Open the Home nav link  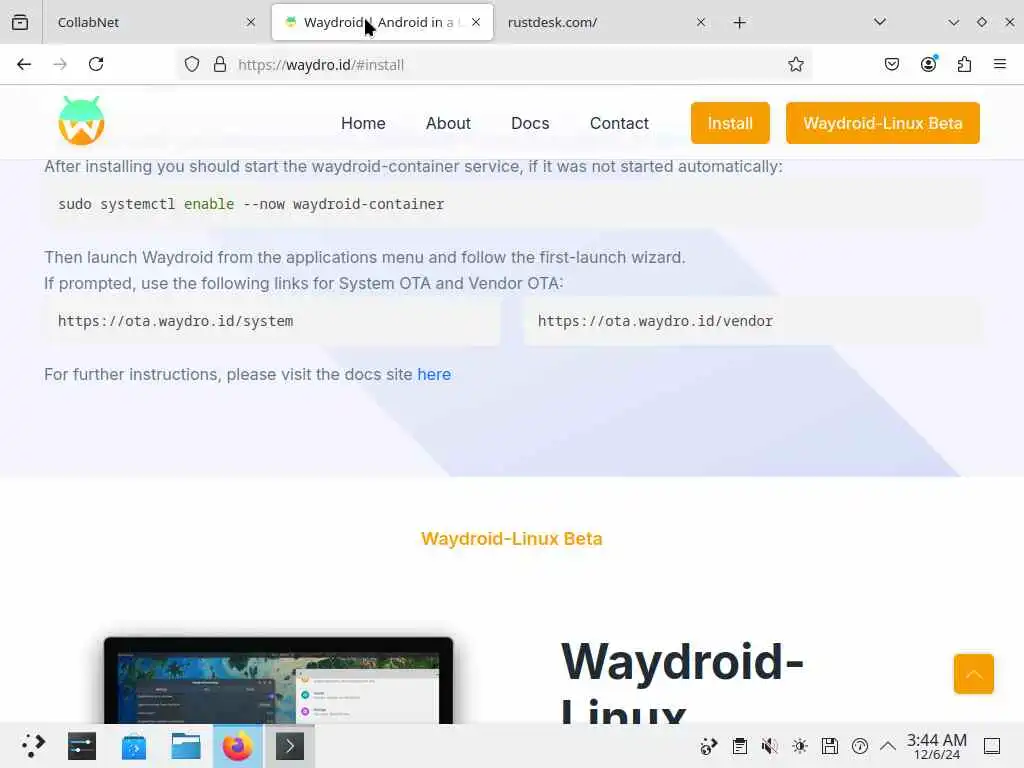tap(363, 123)
